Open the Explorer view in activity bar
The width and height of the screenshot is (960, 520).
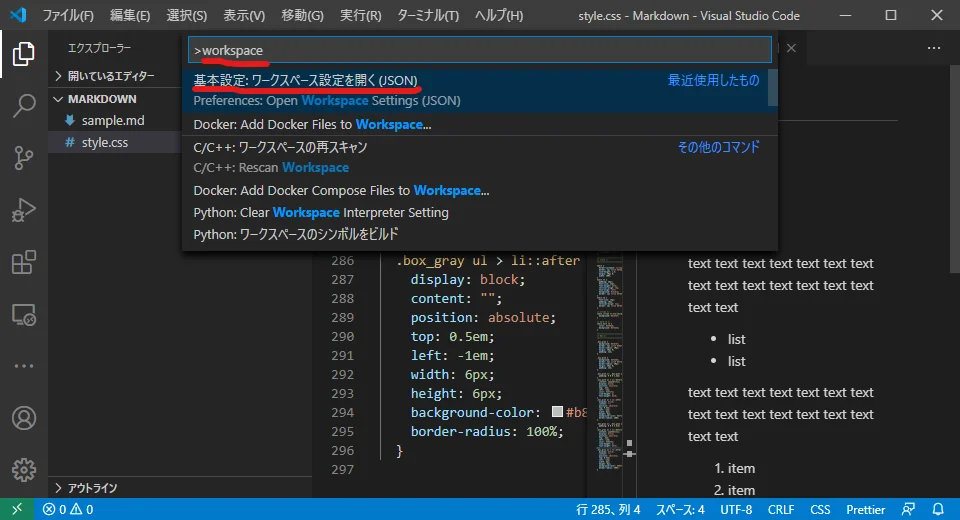[x=23, y=54]
